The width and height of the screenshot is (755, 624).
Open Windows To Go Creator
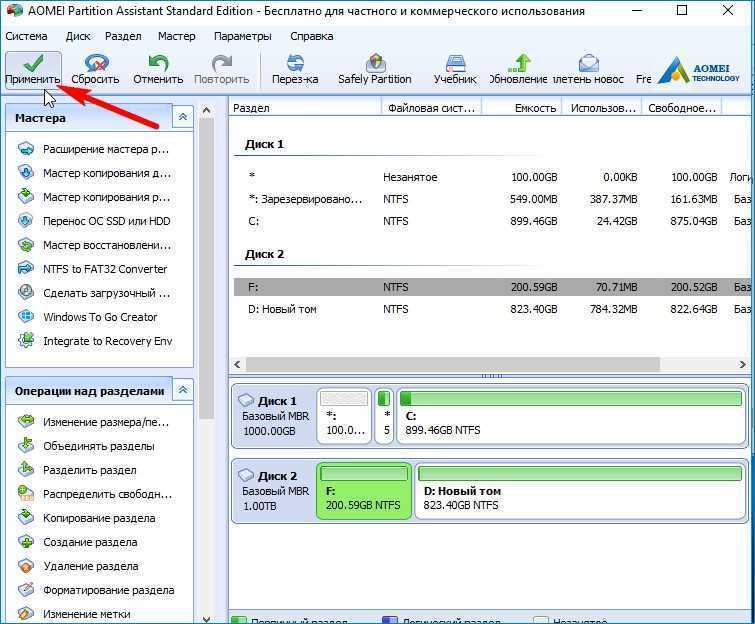(x=87, y=317)
